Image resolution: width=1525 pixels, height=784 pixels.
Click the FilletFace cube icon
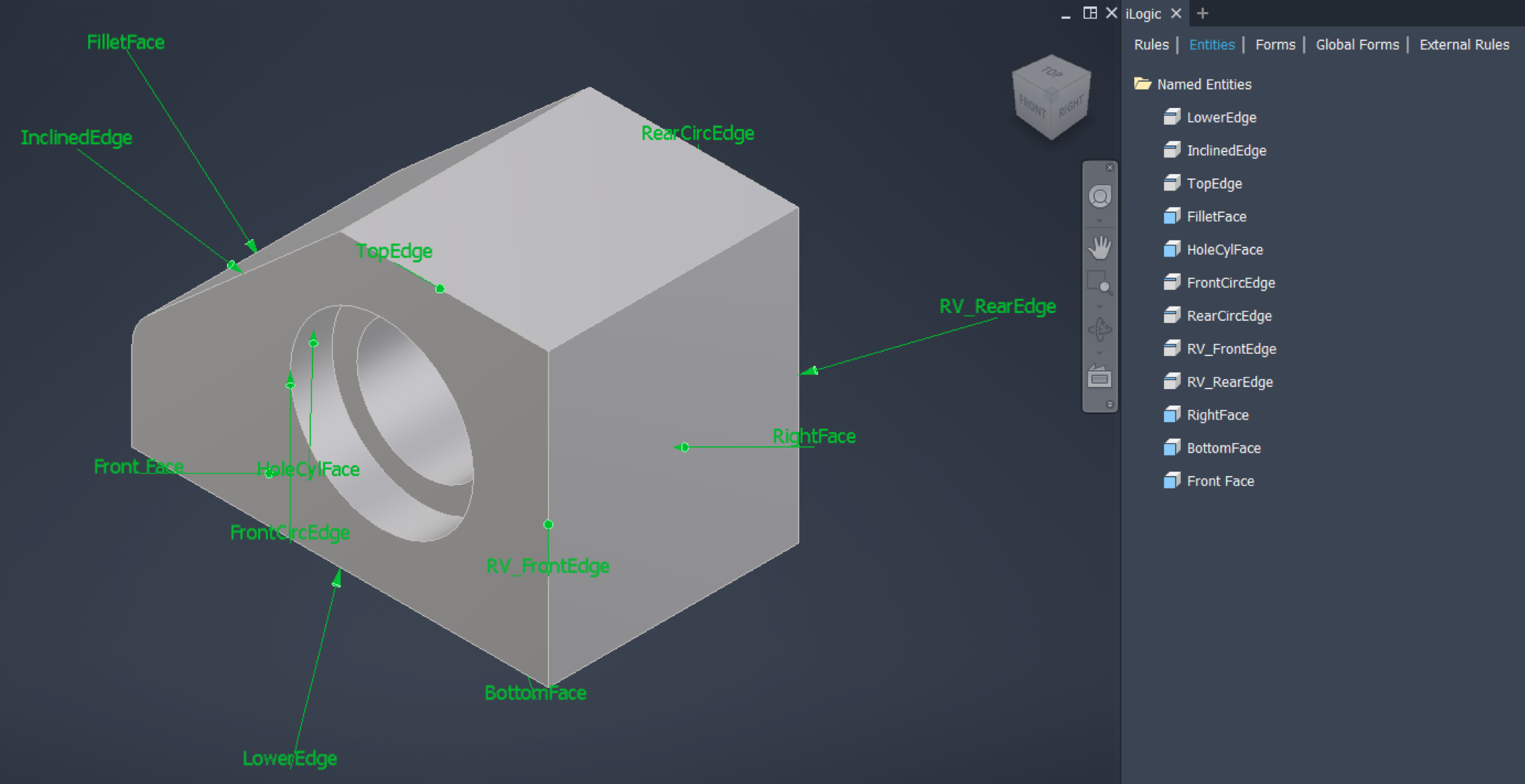[x=1172, y=216]
